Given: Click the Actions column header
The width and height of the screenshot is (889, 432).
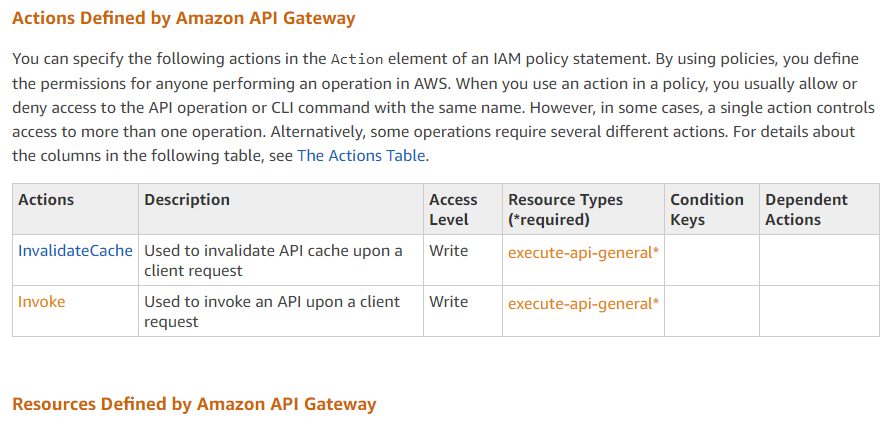Looking at the screenshot, I should click(x=46, y=200).
